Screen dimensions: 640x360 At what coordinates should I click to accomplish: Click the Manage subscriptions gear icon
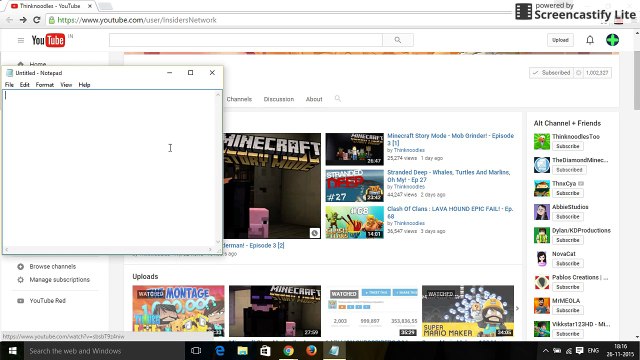point(20,280)
